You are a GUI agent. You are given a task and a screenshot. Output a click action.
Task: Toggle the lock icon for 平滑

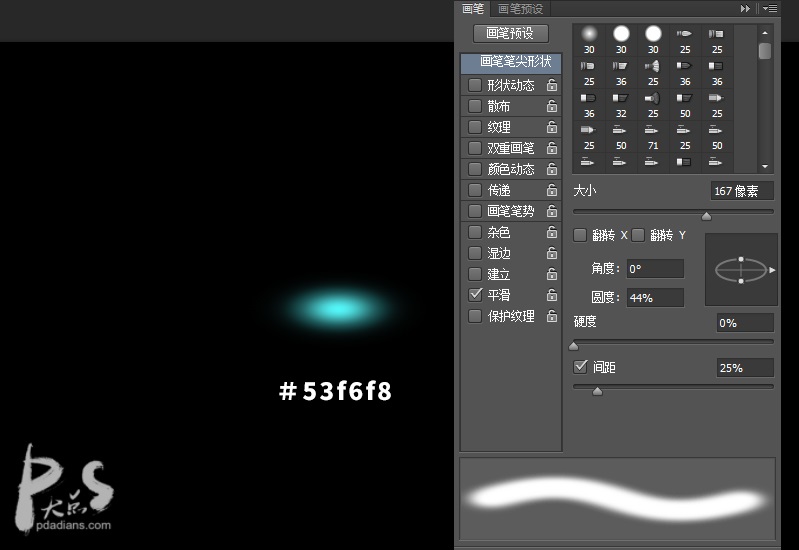coord(552,295)
